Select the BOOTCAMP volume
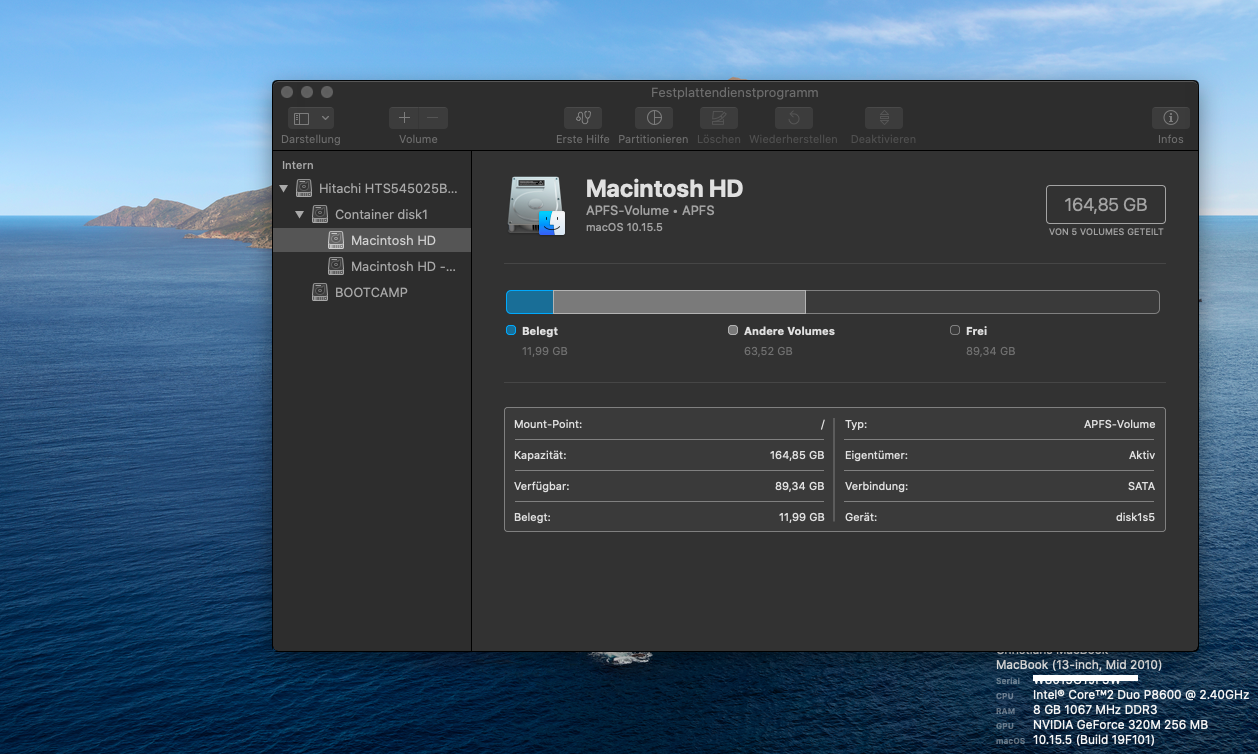This screenshot has width=1258, height=754. pyautogui.click(x=370, y=292)
